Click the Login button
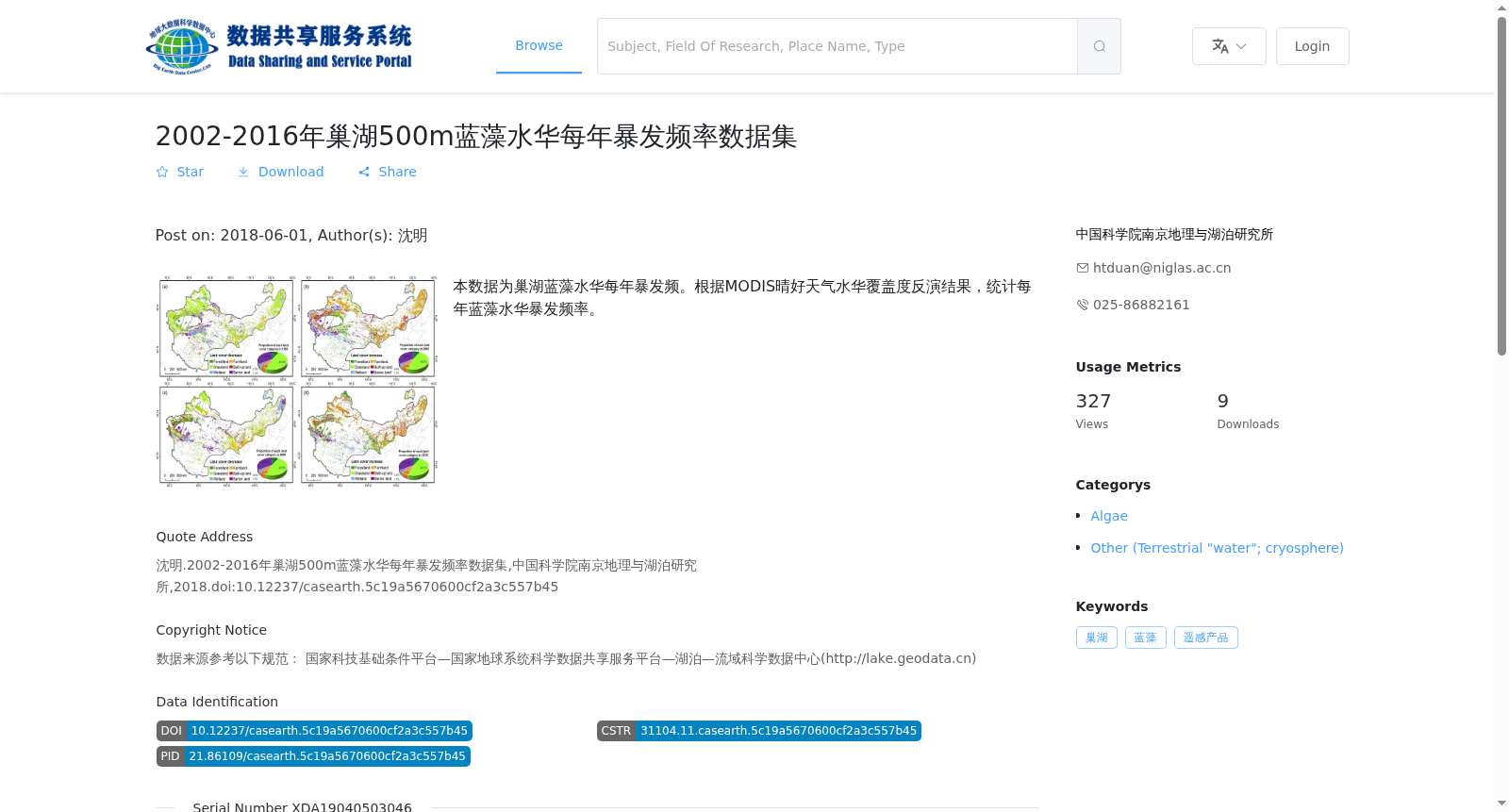 tap(1312, 46)
